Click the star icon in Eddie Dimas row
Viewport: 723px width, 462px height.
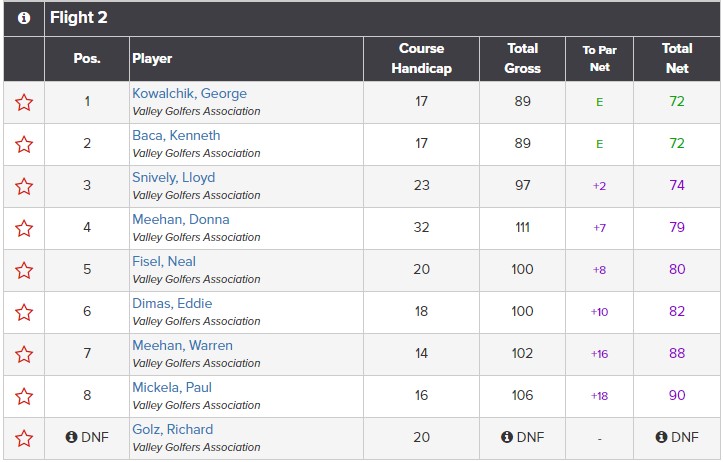pyautogui.click(x=24, y=312)
